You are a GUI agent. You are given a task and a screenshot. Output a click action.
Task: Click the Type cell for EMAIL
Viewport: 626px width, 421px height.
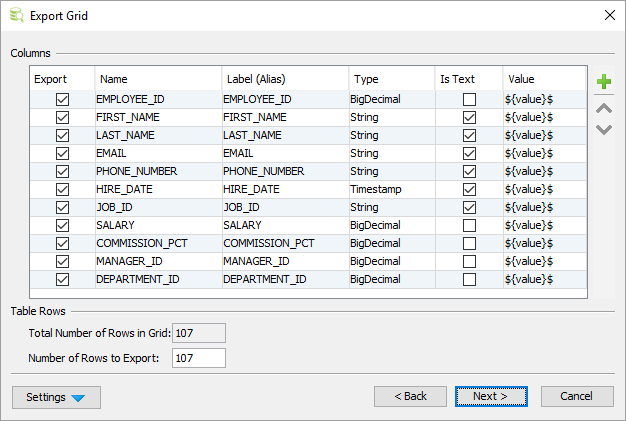(x=390, y=154)
